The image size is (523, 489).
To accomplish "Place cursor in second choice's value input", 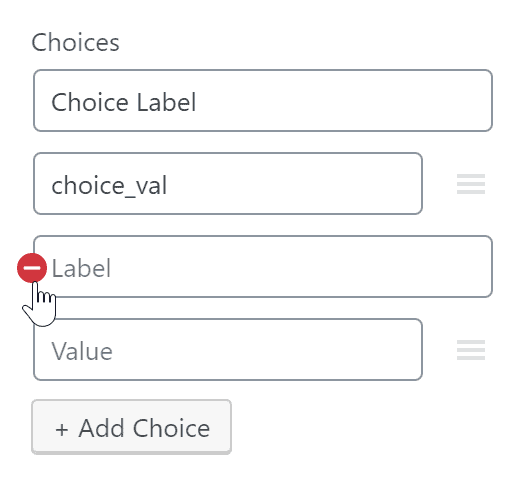I will click(228, 349).
